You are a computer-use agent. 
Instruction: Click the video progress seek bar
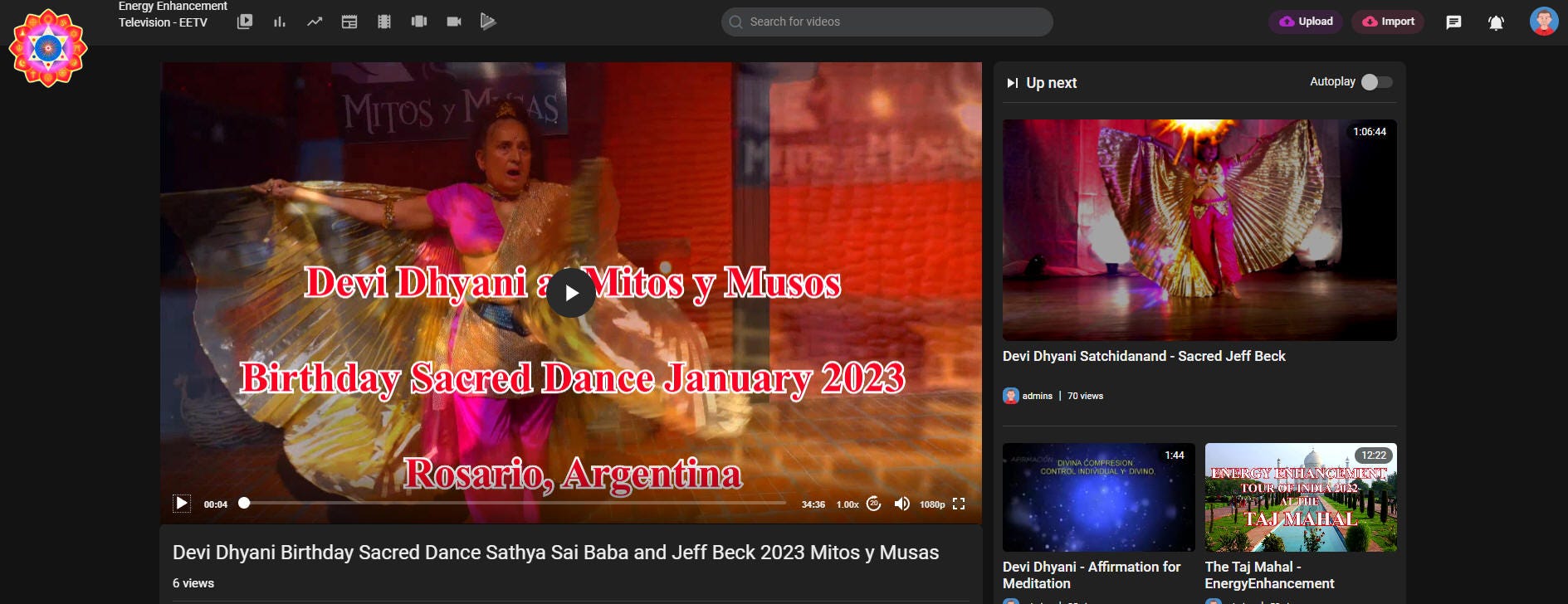[515, 503]
